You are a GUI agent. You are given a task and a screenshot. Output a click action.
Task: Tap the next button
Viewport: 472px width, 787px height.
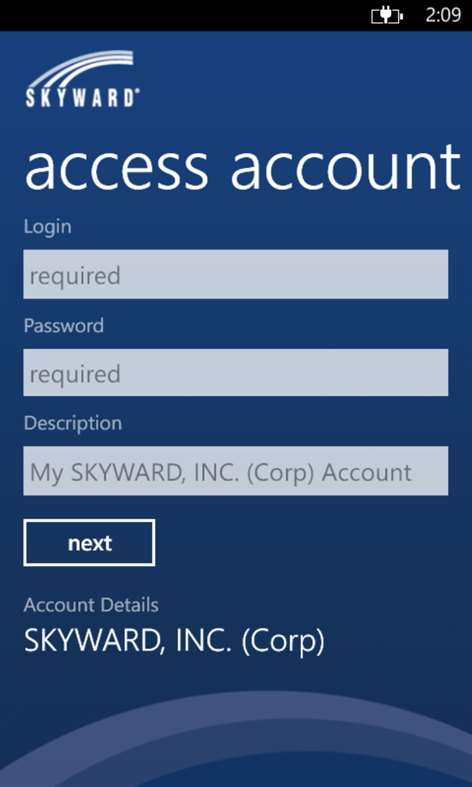tap(89, 543)
